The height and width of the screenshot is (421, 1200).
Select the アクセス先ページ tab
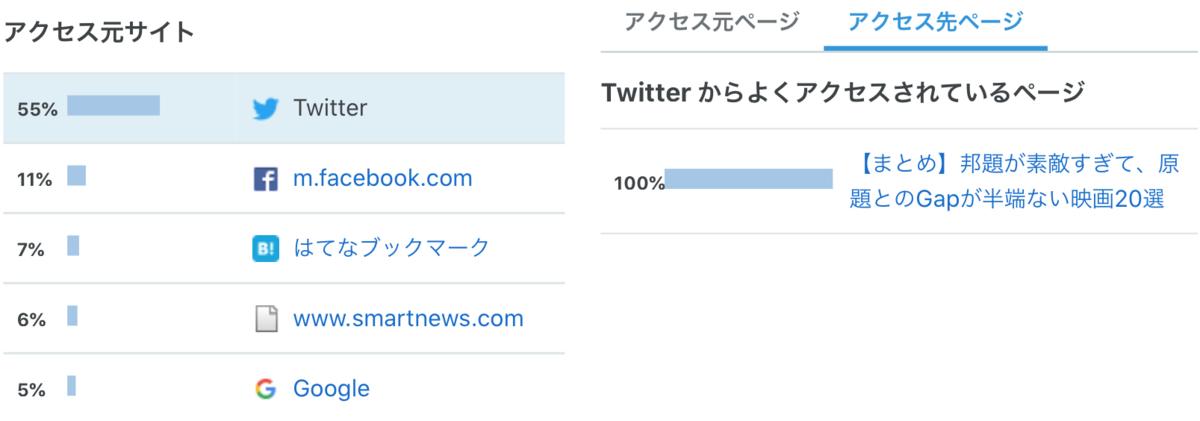point(935,22)
